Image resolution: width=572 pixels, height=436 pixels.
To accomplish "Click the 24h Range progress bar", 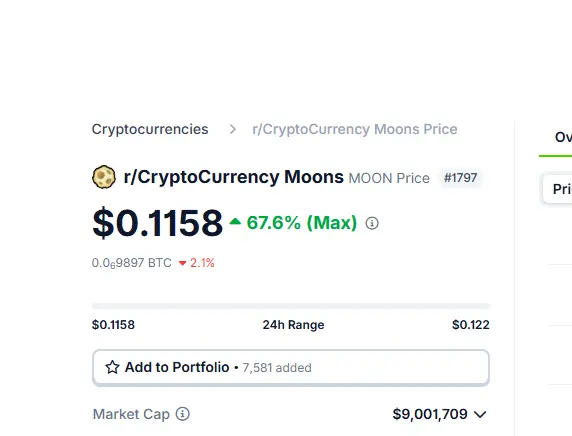I will click(x=291, y=306).
